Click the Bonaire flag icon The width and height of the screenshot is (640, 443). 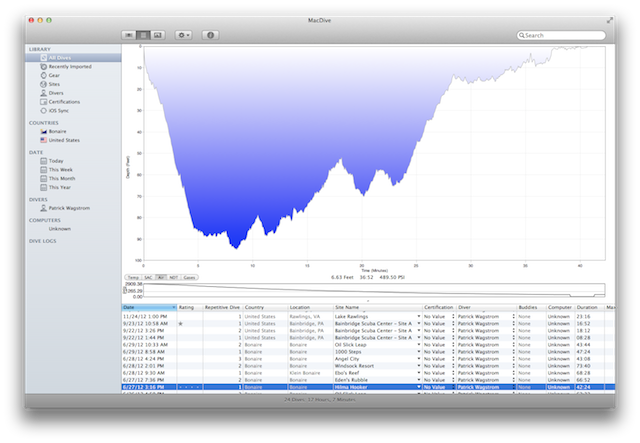coord(43,131)
